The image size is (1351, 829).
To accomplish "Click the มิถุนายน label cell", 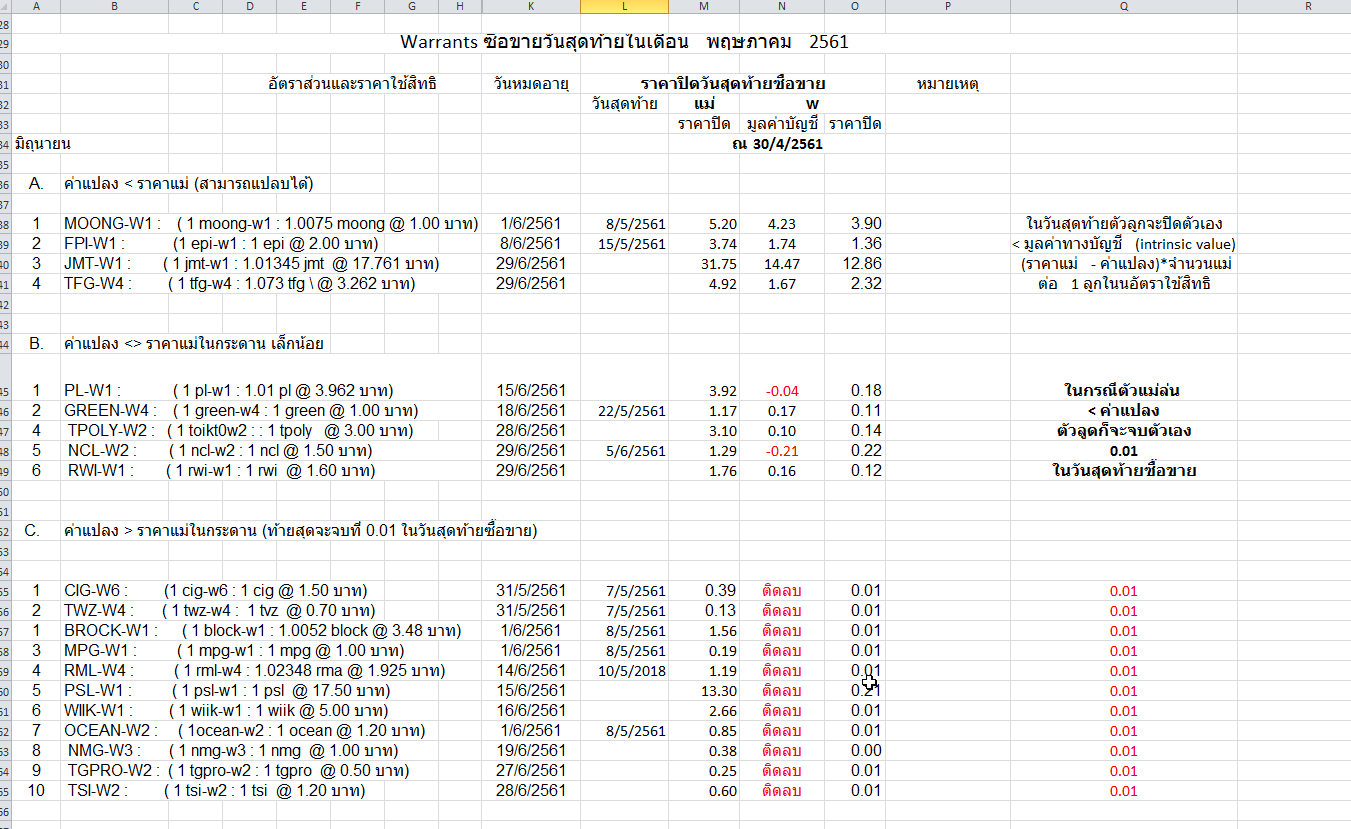I will click(43, 144).
